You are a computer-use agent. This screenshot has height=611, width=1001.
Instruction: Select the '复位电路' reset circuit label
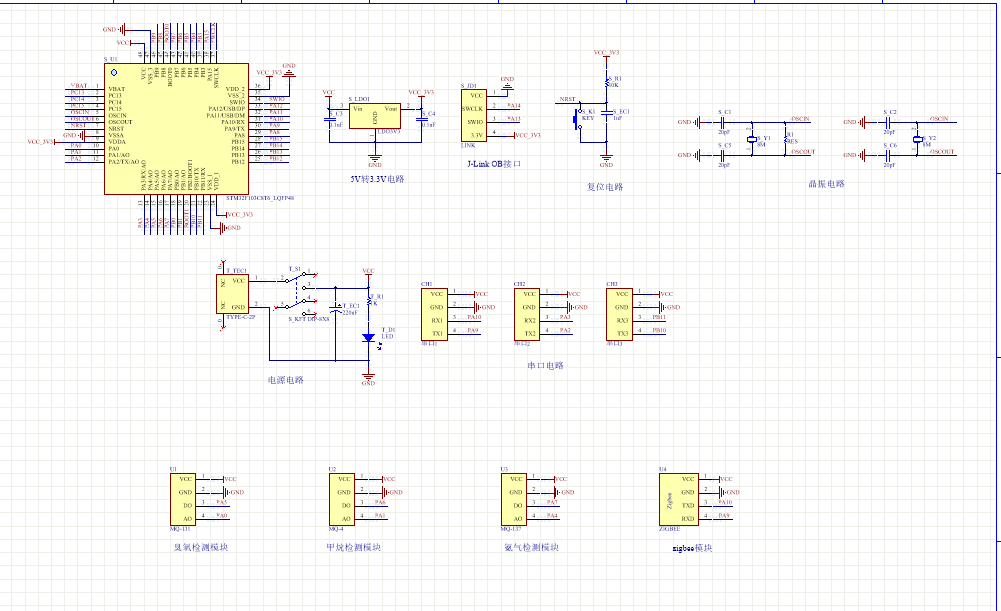pos(604,186)
